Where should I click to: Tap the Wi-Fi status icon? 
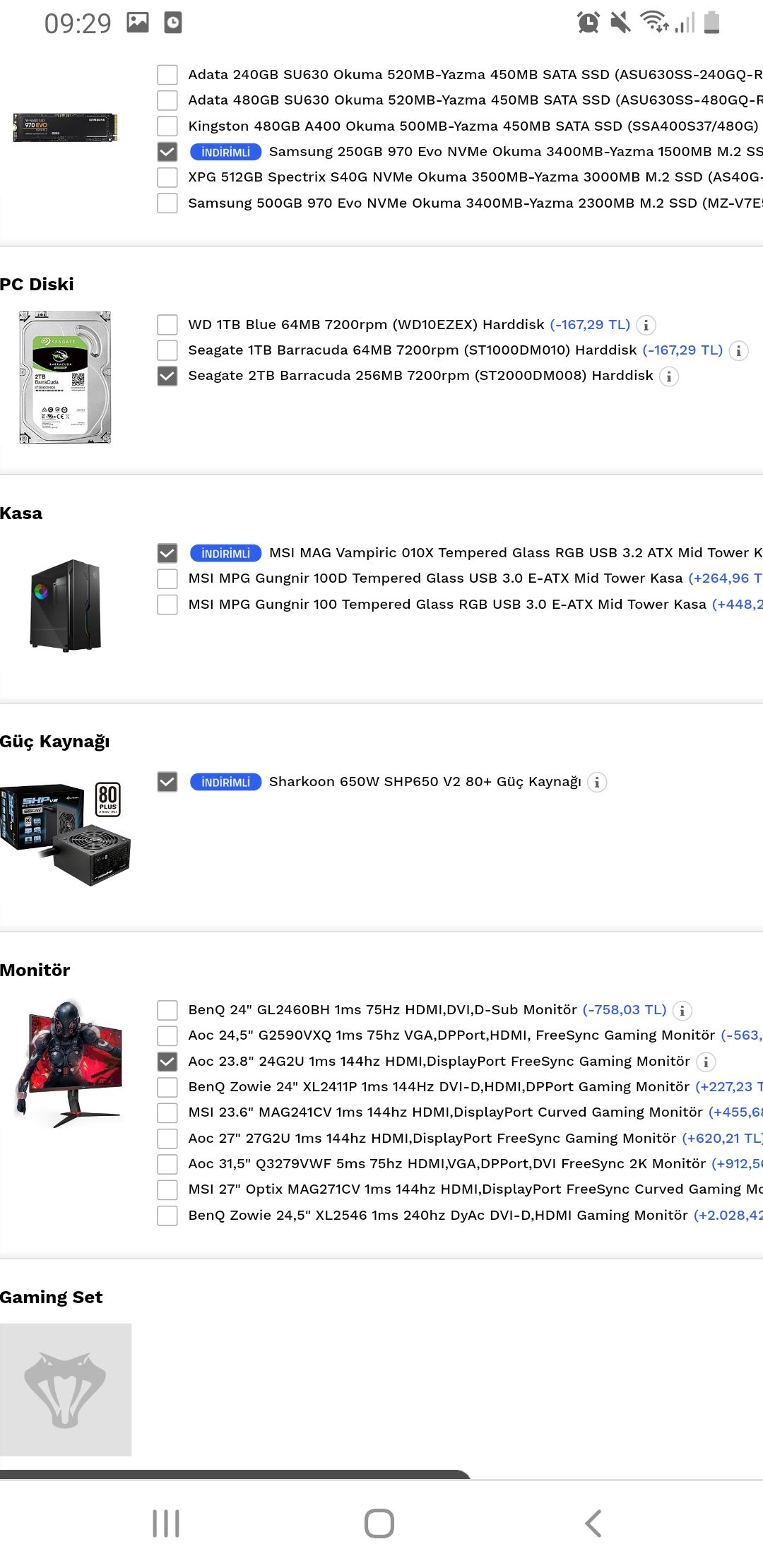653,23
